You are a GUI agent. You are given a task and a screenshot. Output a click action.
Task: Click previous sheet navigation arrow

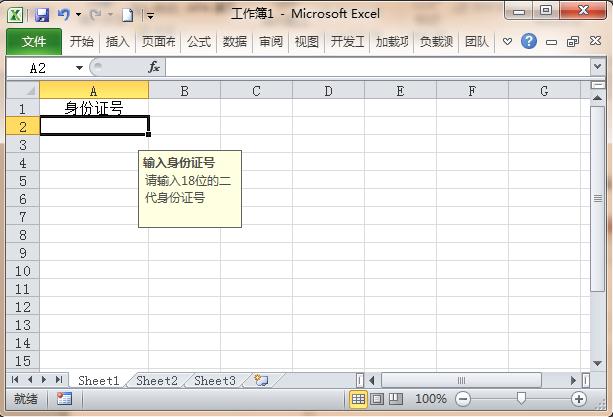click(30, 379)
